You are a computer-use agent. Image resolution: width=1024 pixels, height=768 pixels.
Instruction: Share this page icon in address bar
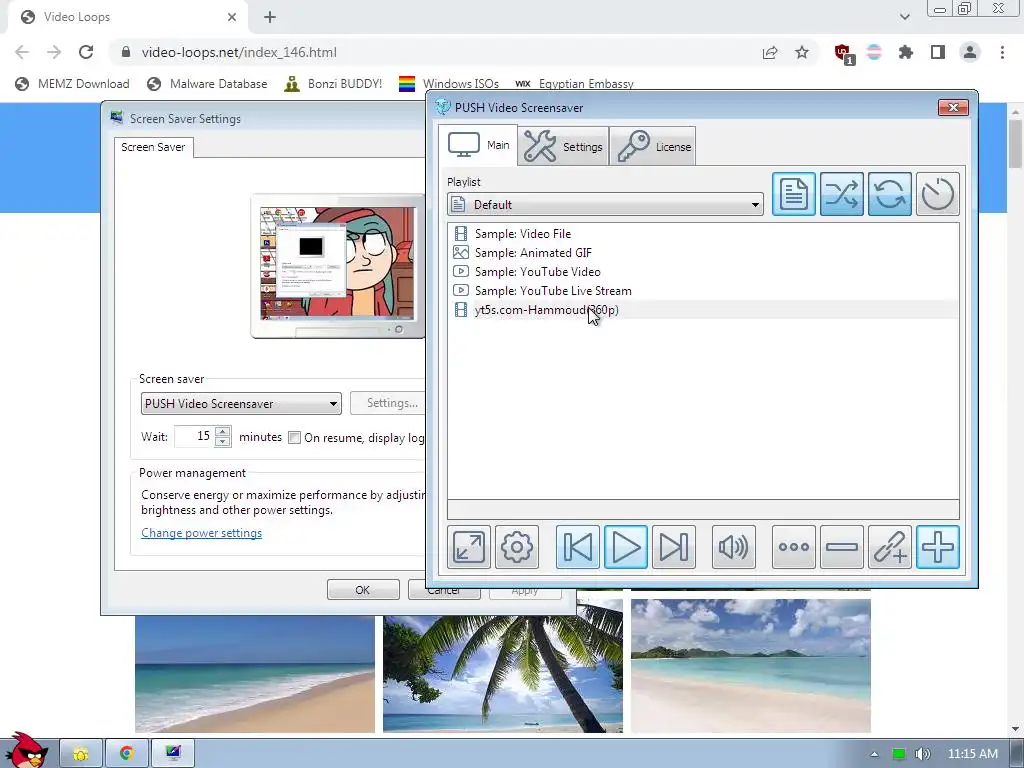(770, 52)
